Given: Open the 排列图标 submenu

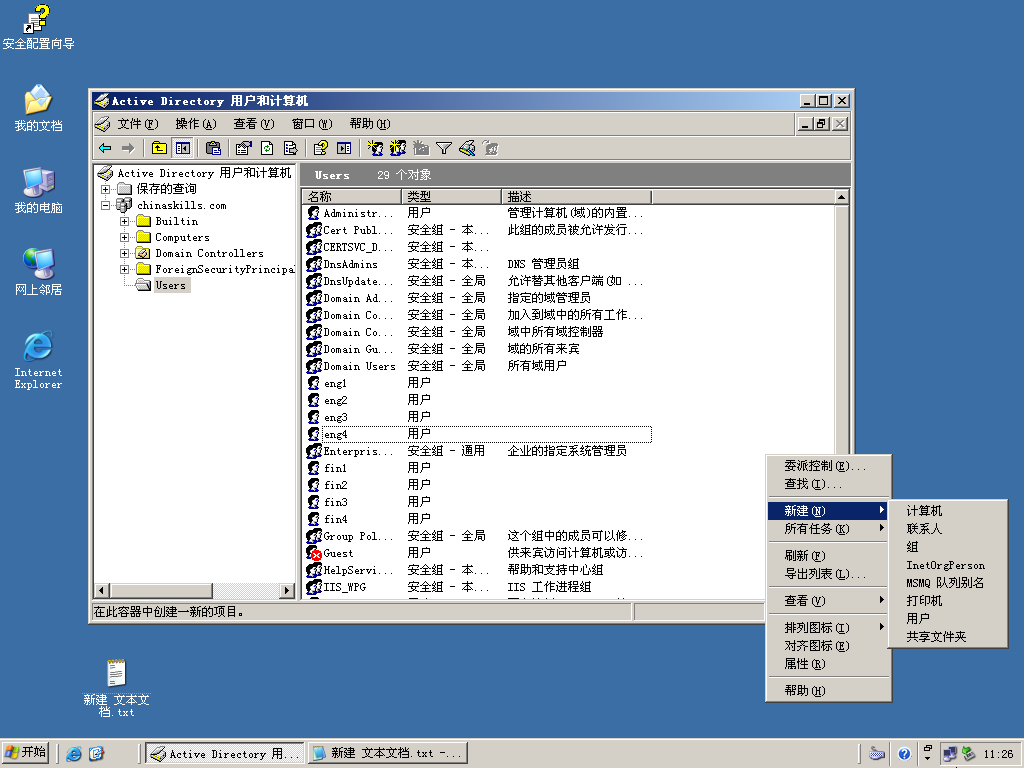Looking at the screenshot, I should [827, 628].
